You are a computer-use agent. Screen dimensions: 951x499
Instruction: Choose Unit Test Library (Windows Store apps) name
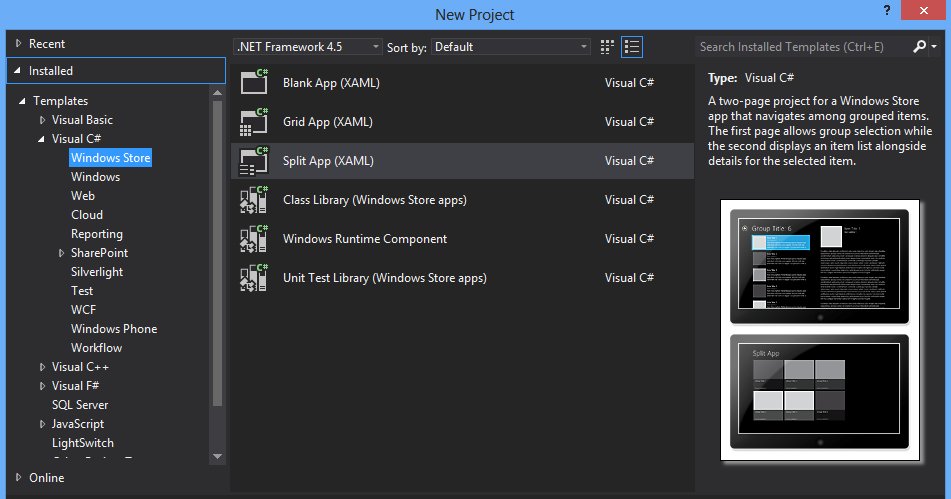point(385,278)
